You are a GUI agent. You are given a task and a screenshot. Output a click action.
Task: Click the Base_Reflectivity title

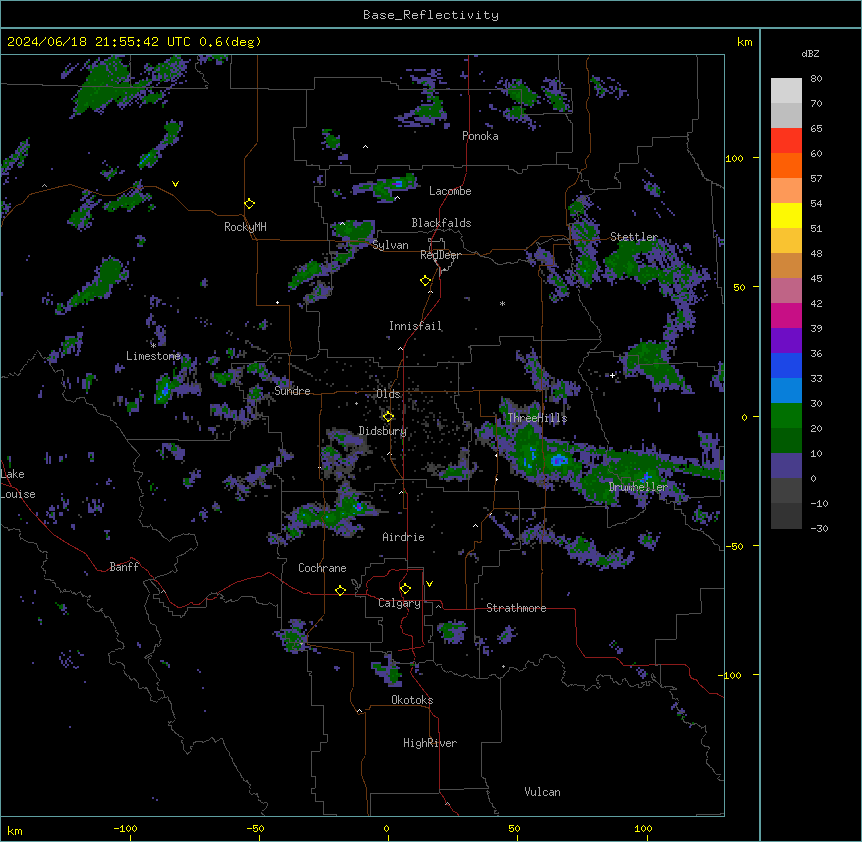point(431,15)
